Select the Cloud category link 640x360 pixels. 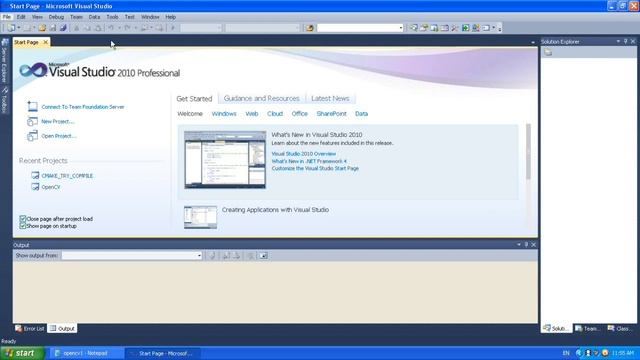275,113
